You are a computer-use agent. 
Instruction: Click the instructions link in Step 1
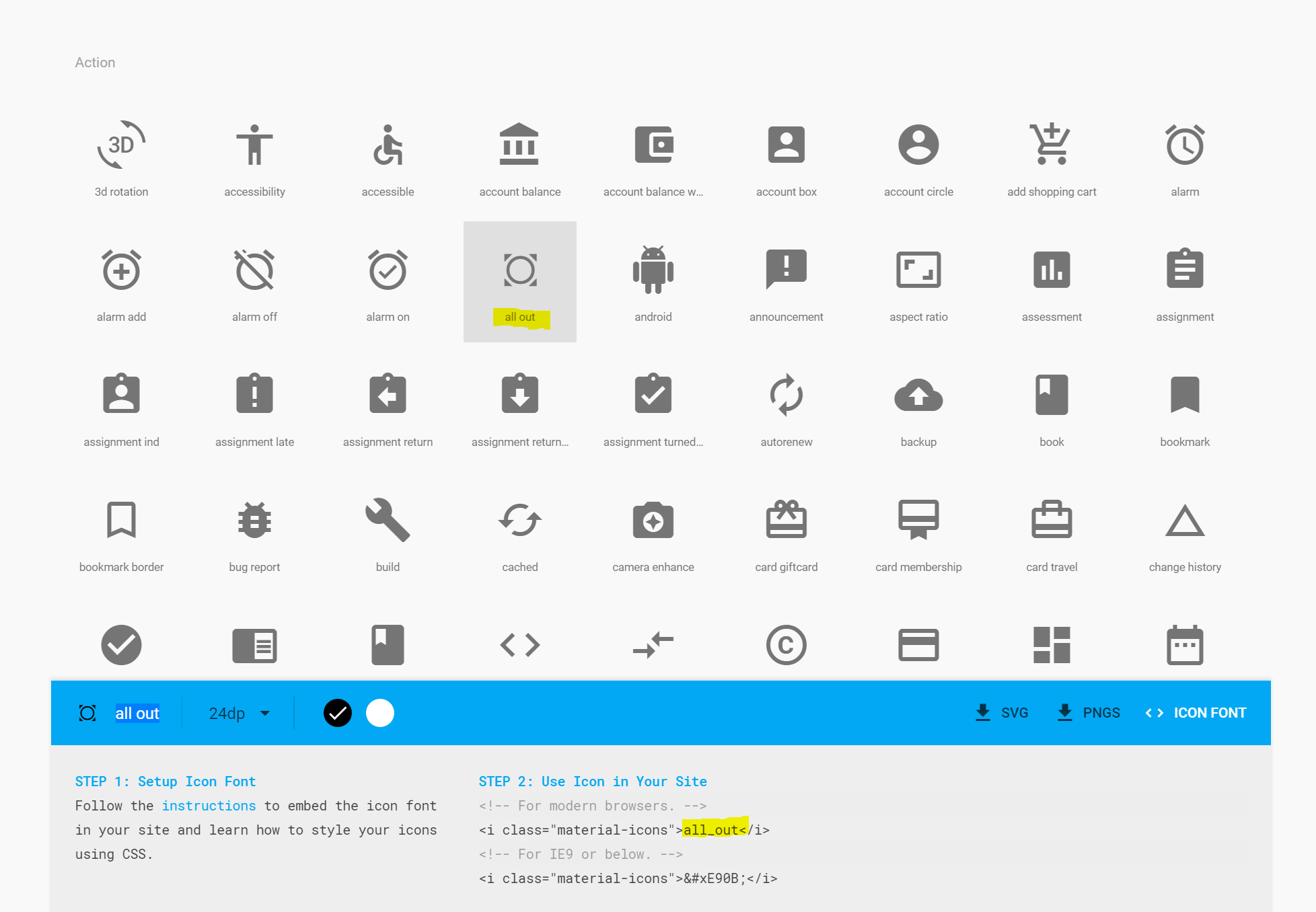[209, 805]
